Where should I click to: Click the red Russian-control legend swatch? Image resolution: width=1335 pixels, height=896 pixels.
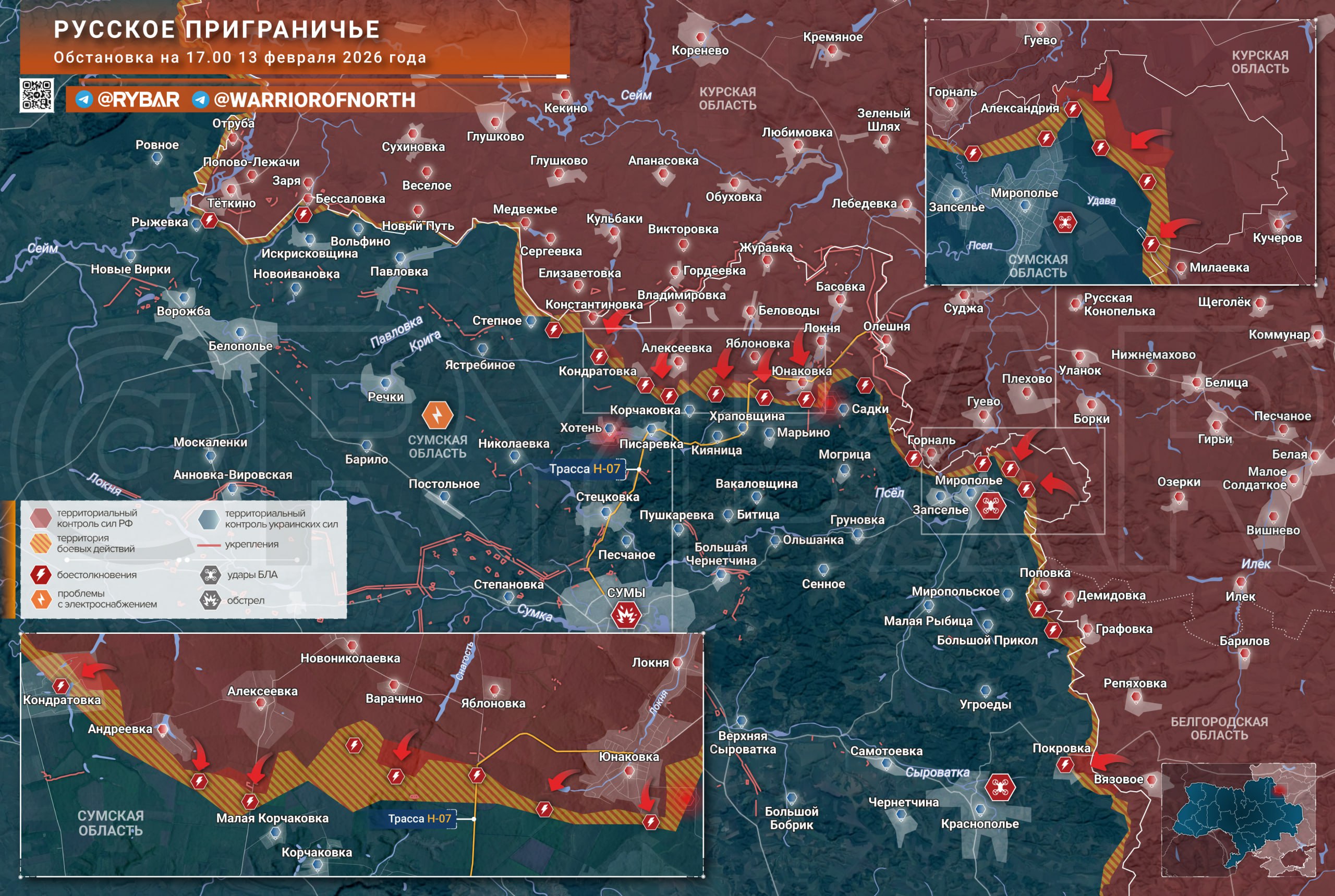(41, 518)
